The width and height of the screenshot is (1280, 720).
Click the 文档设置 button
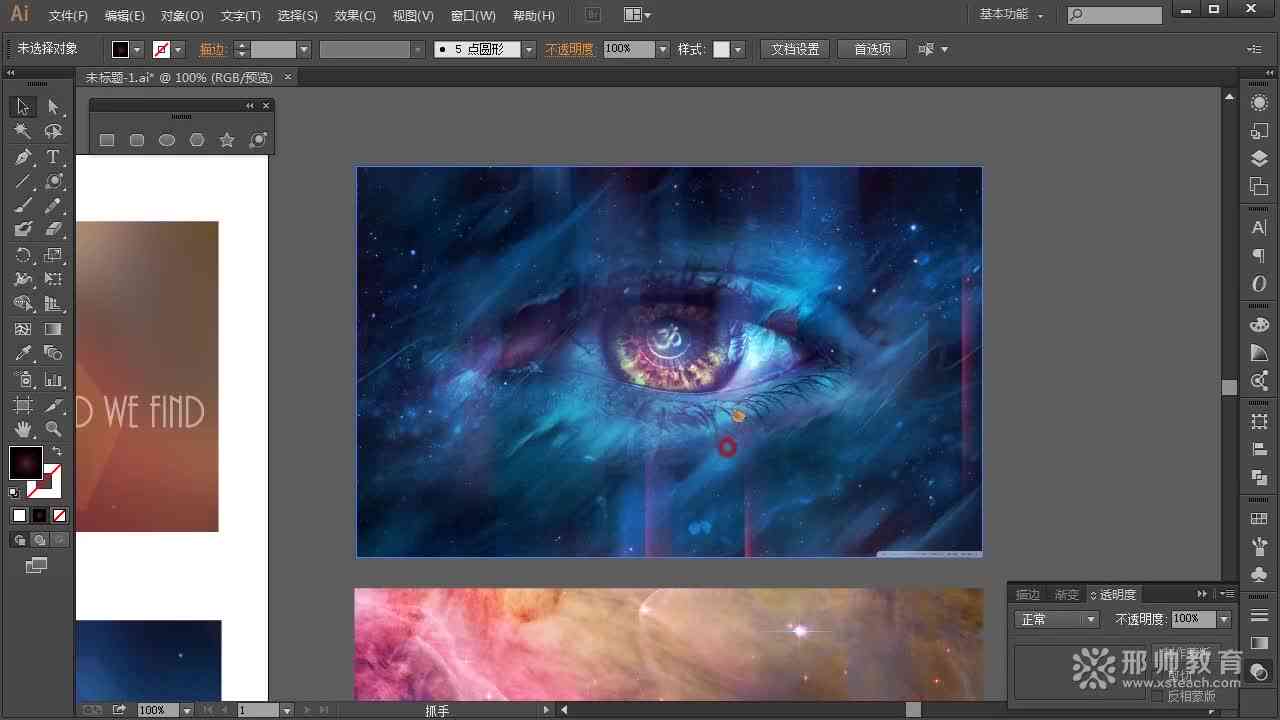point(795,49)
